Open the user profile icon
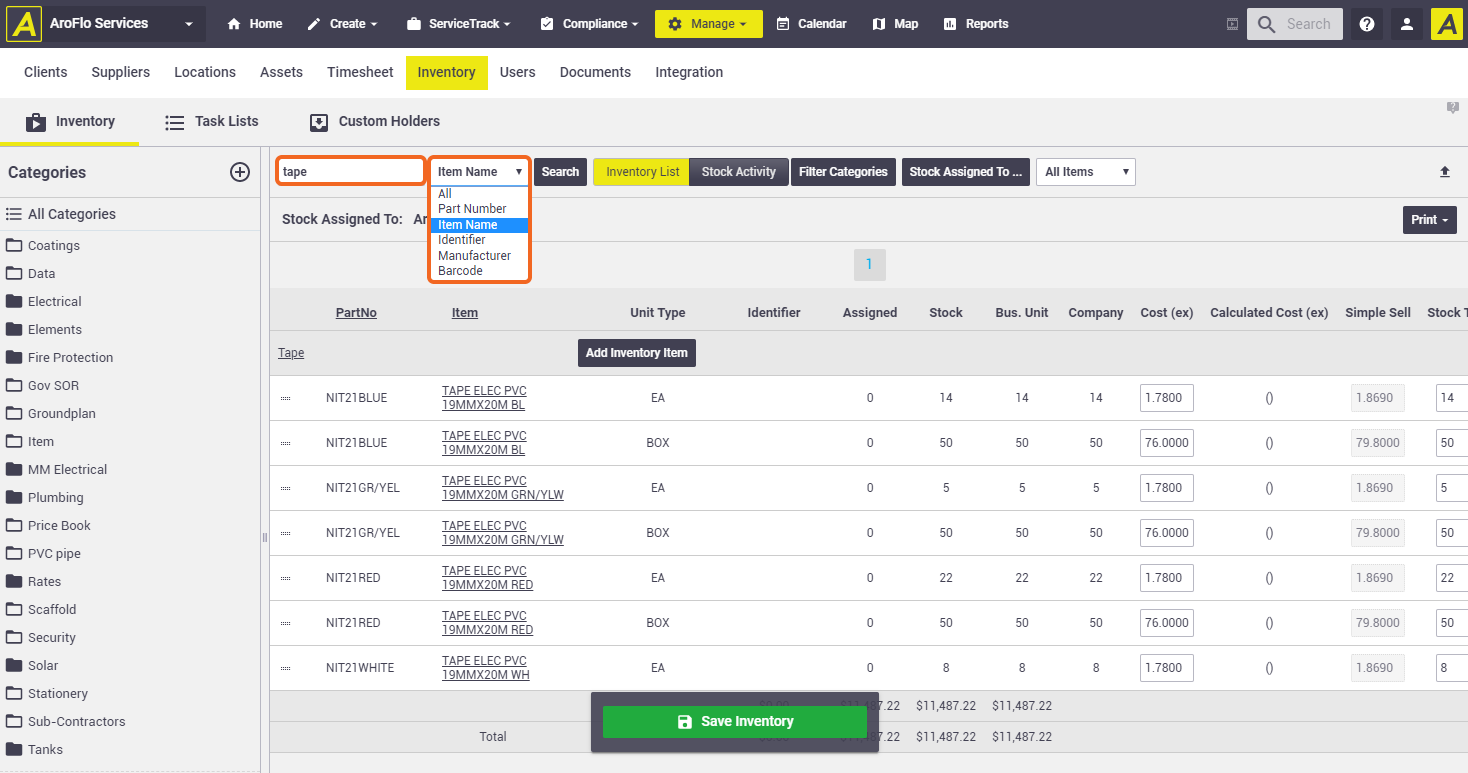This screenshot has width=1468, height=773. tap(1406, 24)
